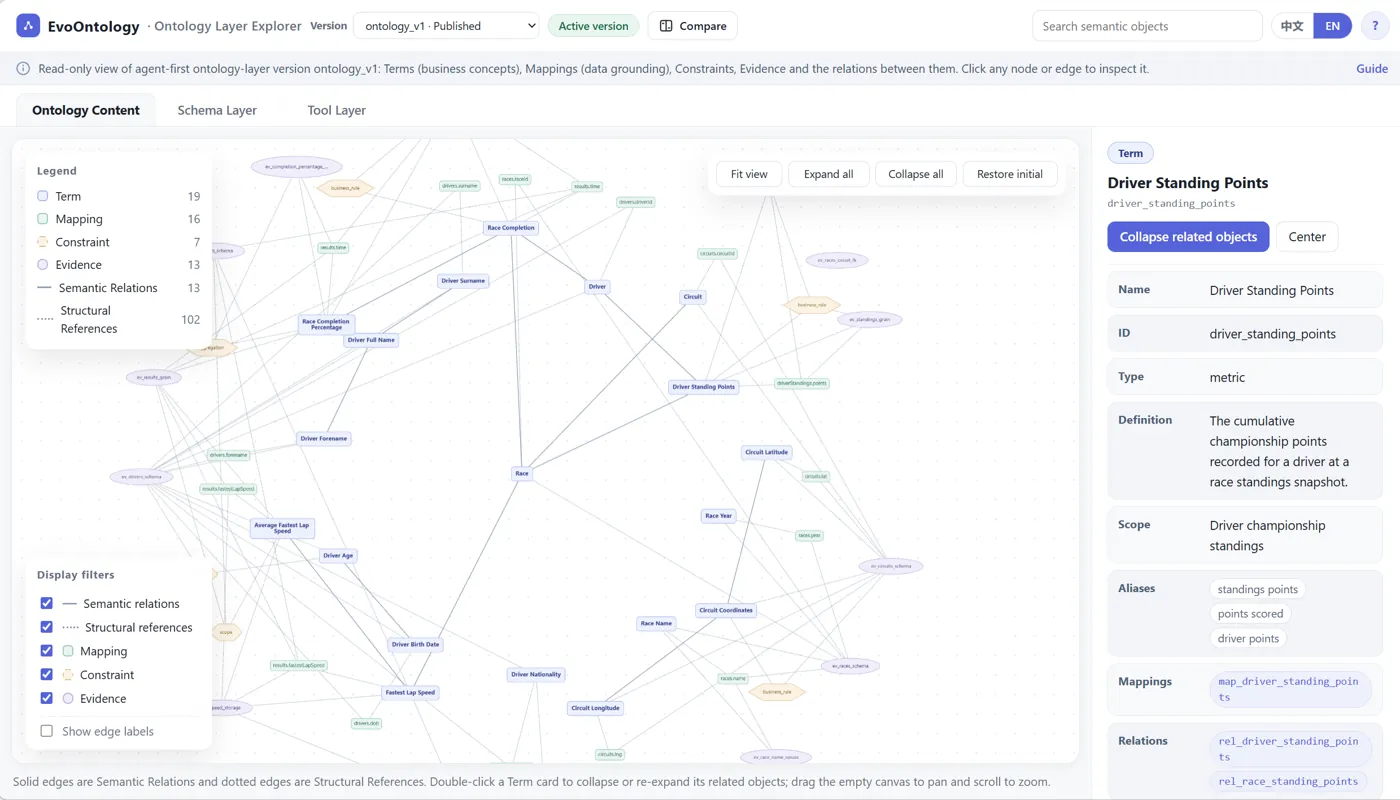
Task: Switch to Tool Layer tab
Action: click(x=336, y=110)
